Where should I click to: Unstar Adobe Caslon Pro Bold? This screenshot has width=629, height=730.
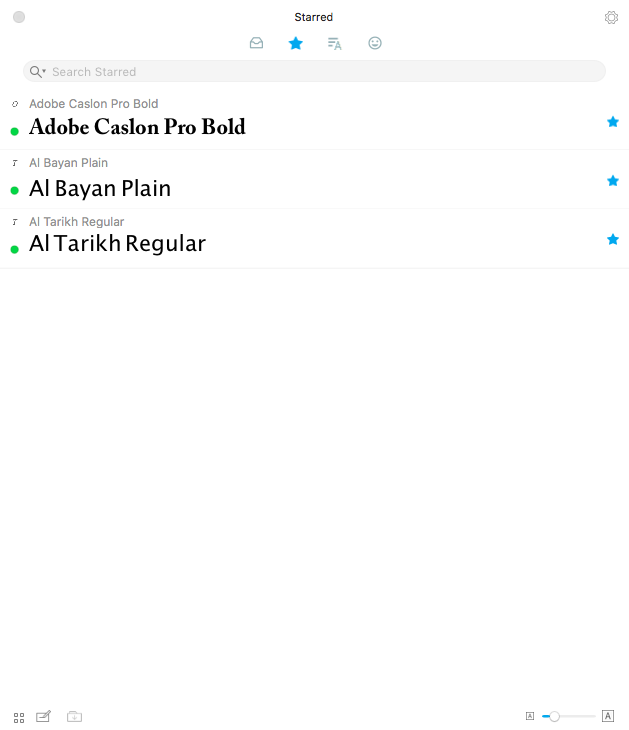coord(613,122)
